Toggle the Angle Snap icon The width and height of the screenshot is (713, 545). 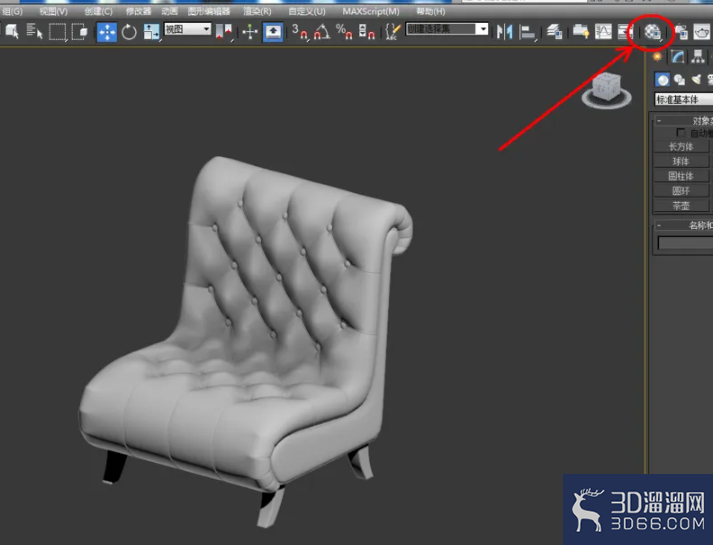click(322, 32)
